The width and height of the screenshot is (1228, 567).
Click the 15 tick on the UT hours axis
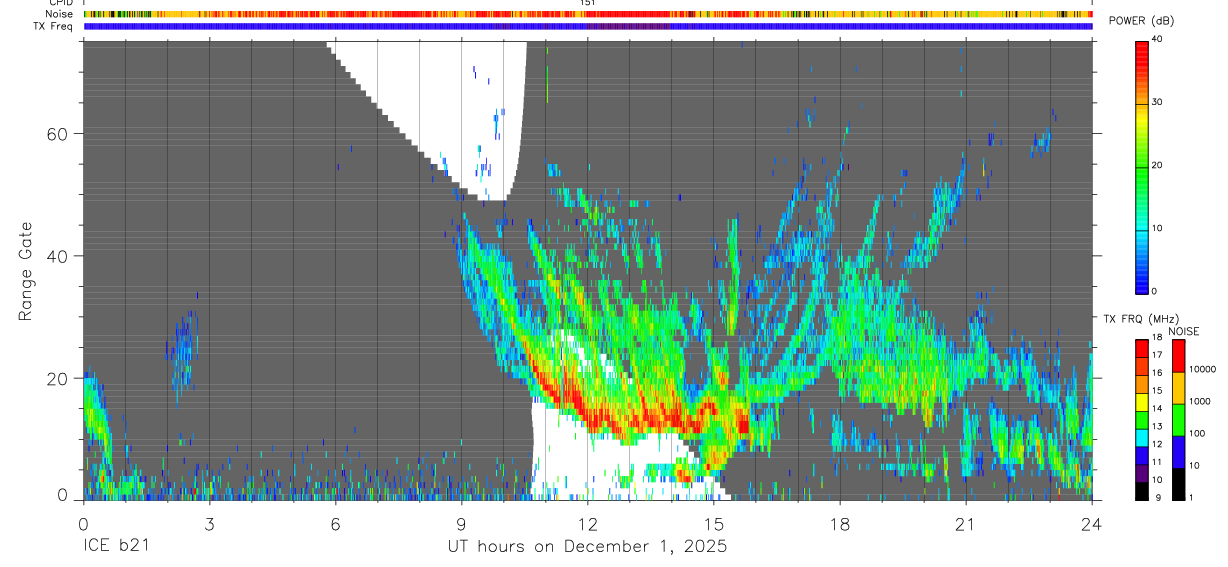713,523
